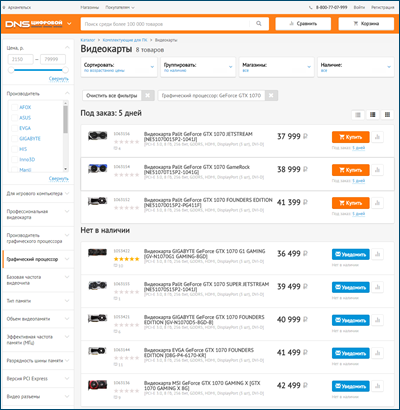
Task: Collapse the Цена filter chevron
Action: [67, 48]
